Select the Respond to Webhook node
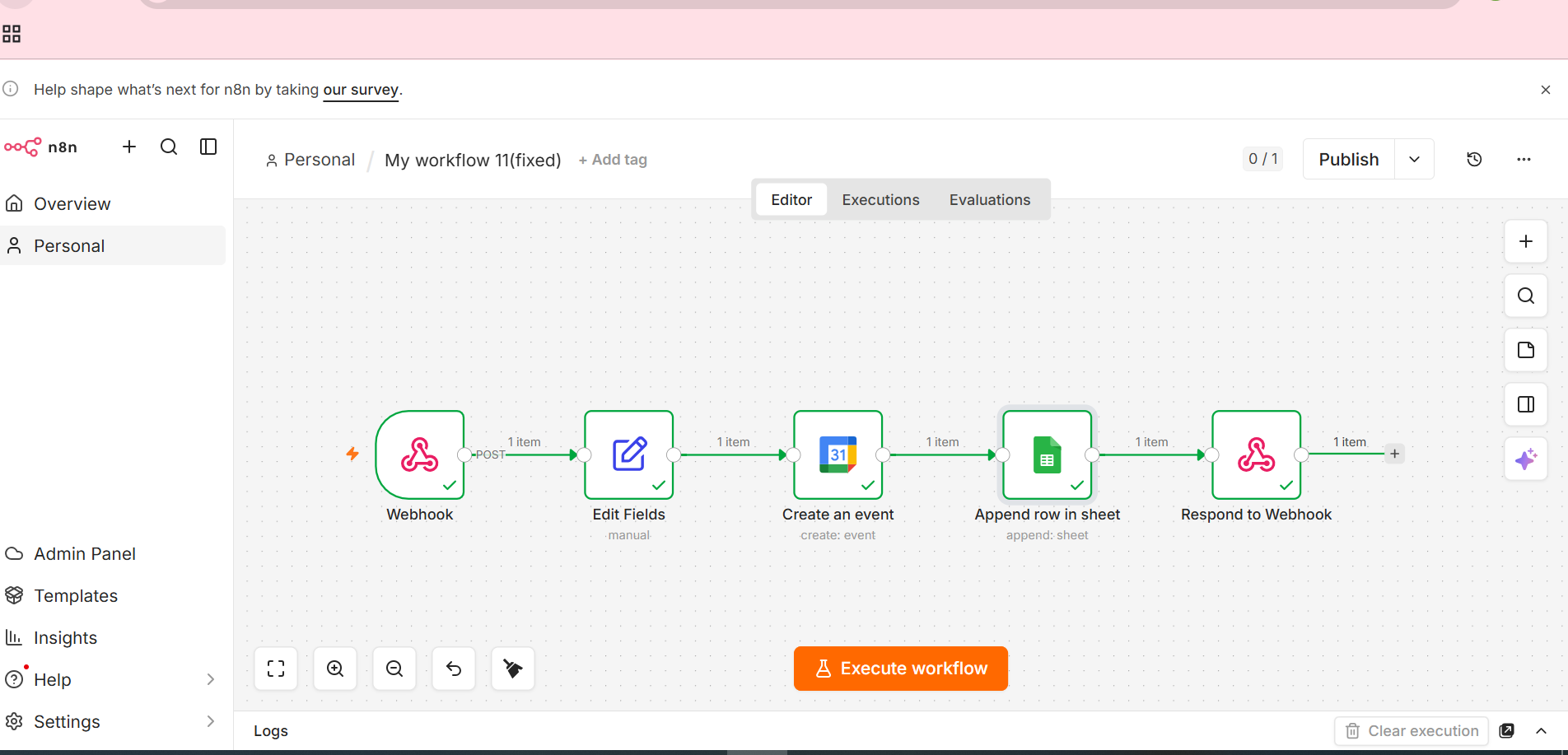Screen dimensions: 1568x755 [1257, 454]
